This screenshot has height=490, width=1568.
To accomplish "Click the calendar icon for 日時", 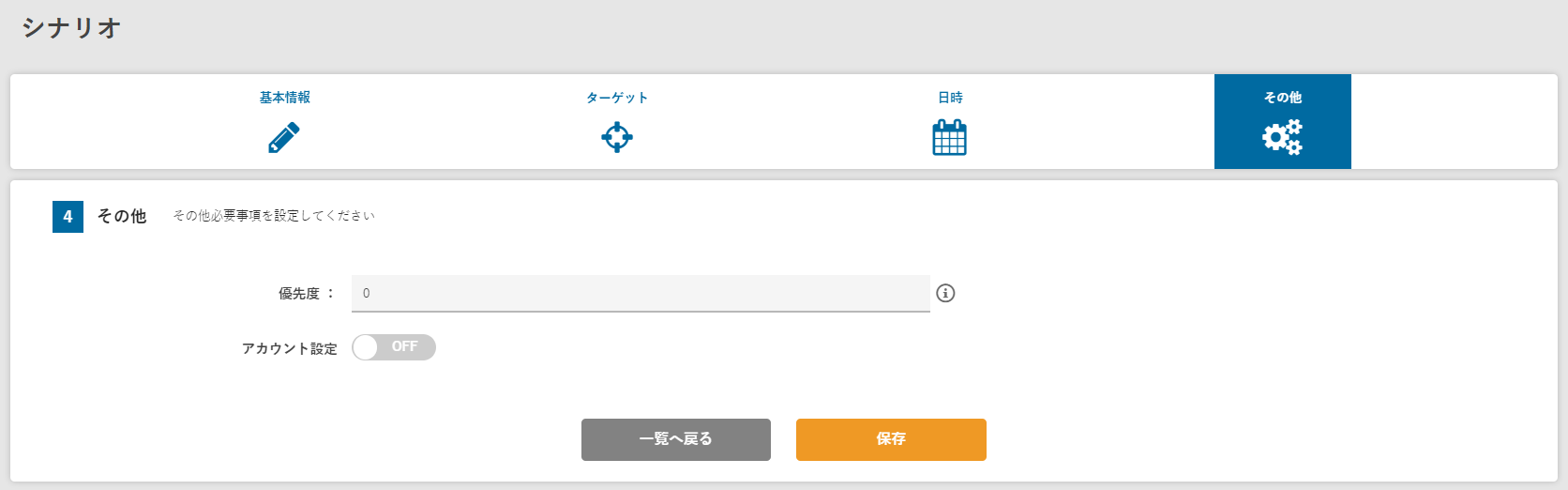I will [949, 138].
